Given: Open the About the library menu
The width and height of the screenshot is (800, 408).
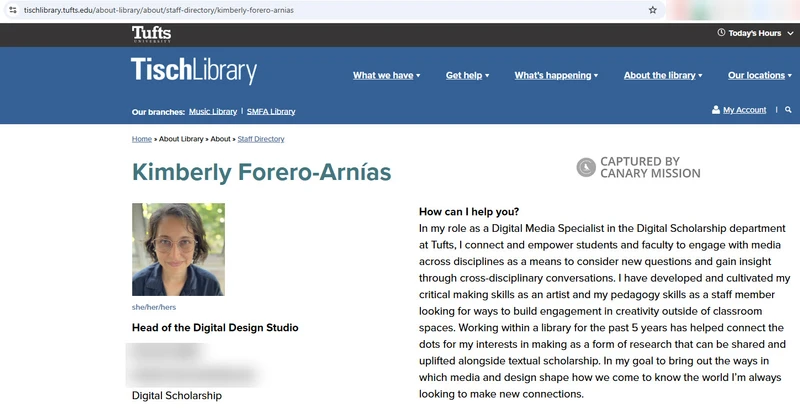Looking at the screenshot, I should [663, 75].
